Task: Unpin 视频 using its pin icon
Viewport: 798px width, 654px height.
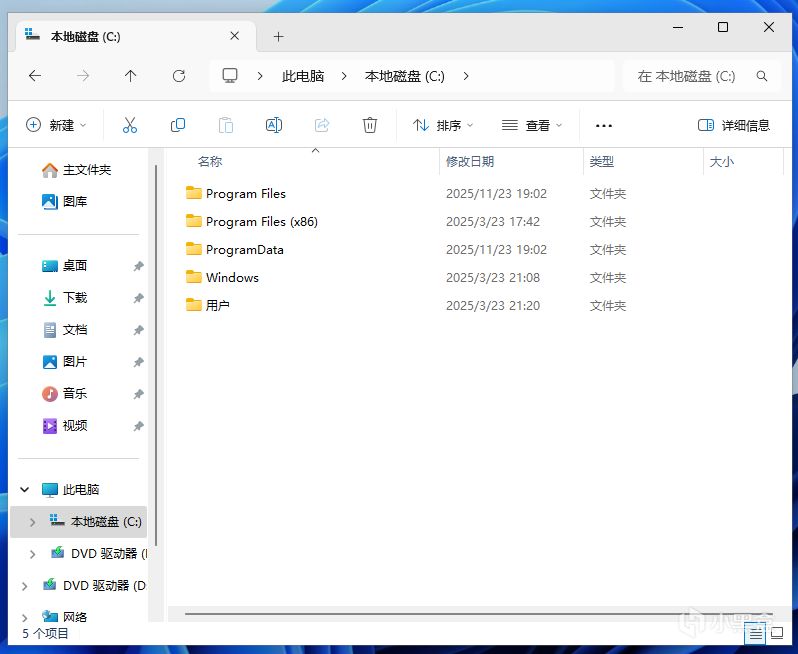Action: click(x=138, y=426)
